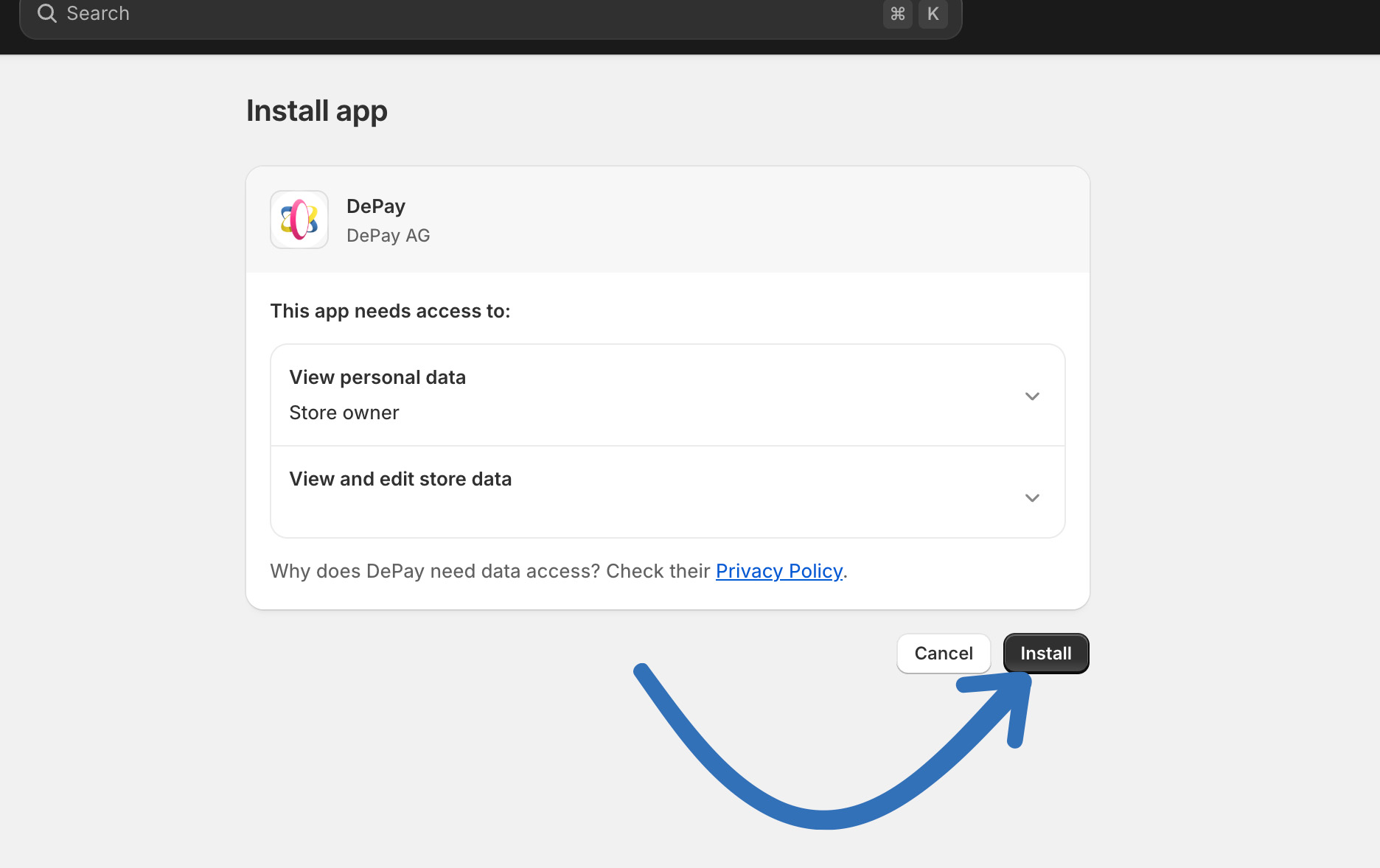Focus the Search input field
Image resolution: width=1380 pixels, height=868 pixels.
tap(490, 15)
